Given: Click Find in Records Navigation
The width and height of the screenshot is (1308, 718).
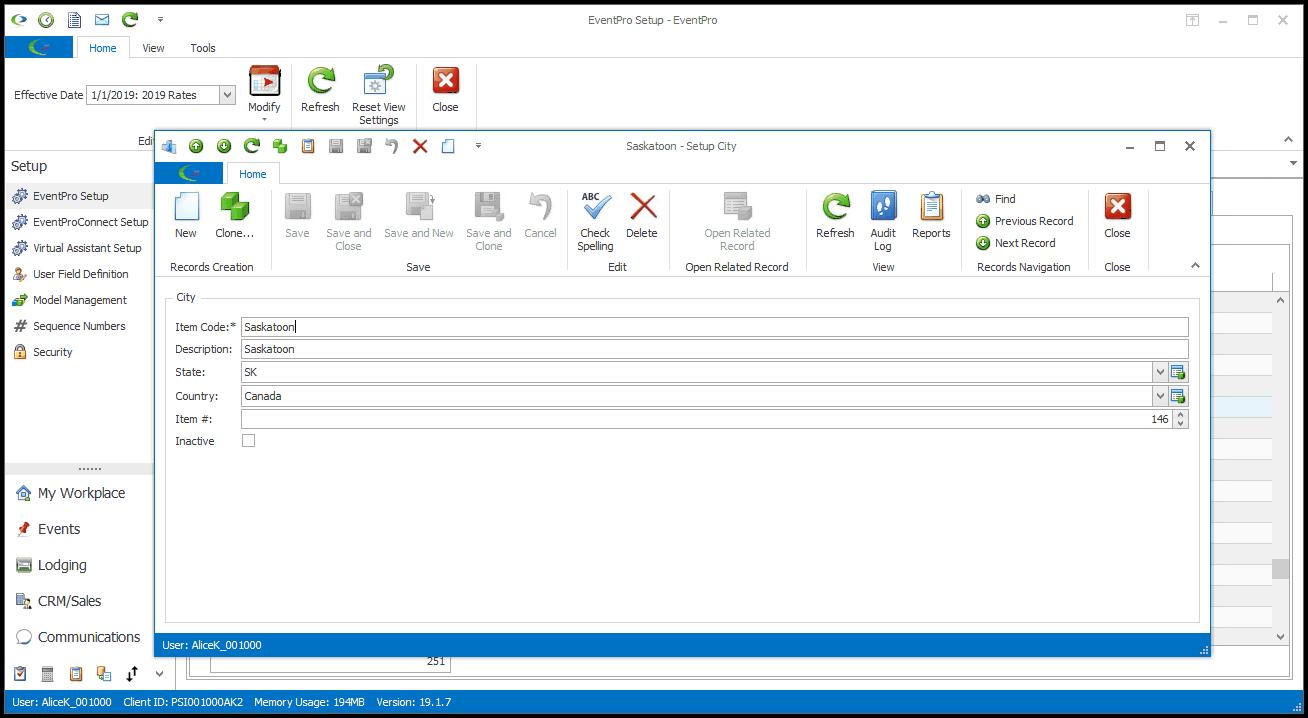Looking at the screenshot, I should tap(996, 199).
